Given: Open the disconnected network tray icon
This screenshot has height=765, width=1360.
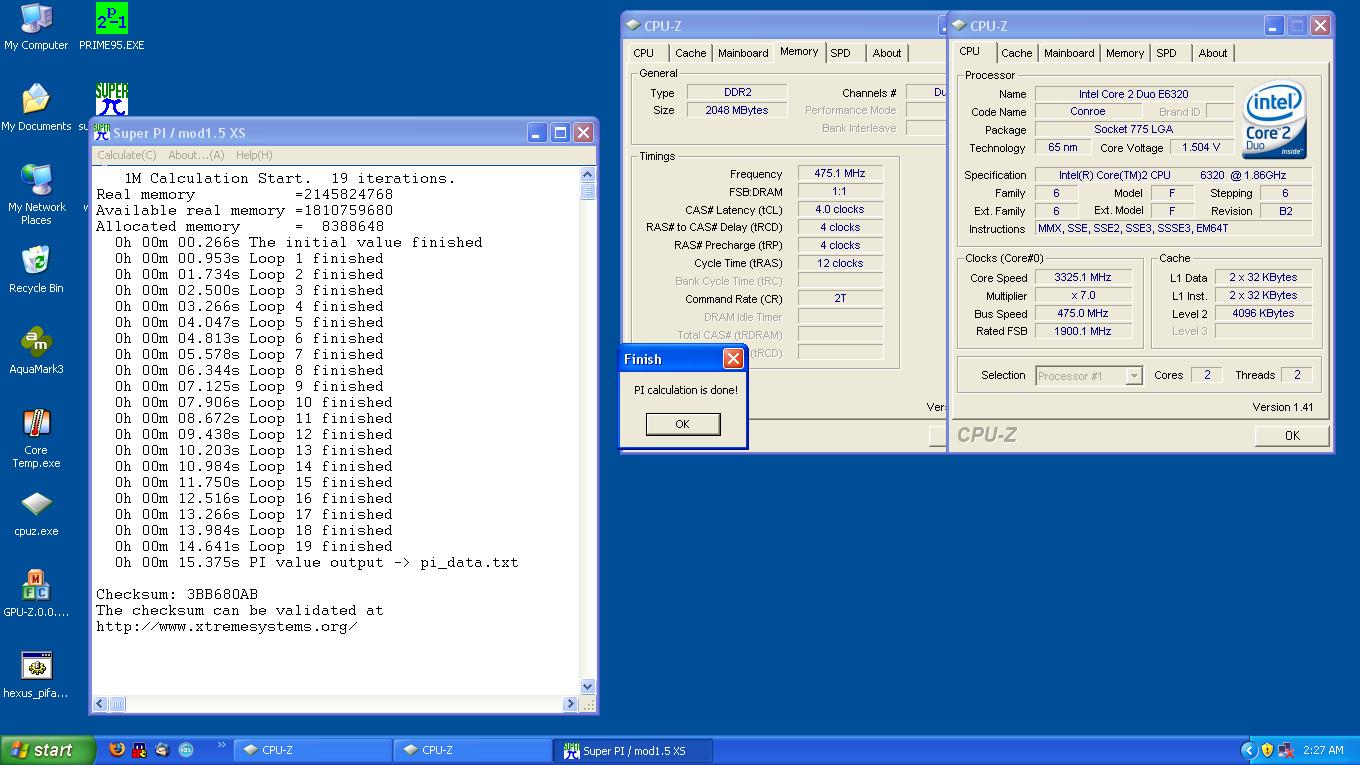Looking at the screenshot, I should (x=1285, y=750).
